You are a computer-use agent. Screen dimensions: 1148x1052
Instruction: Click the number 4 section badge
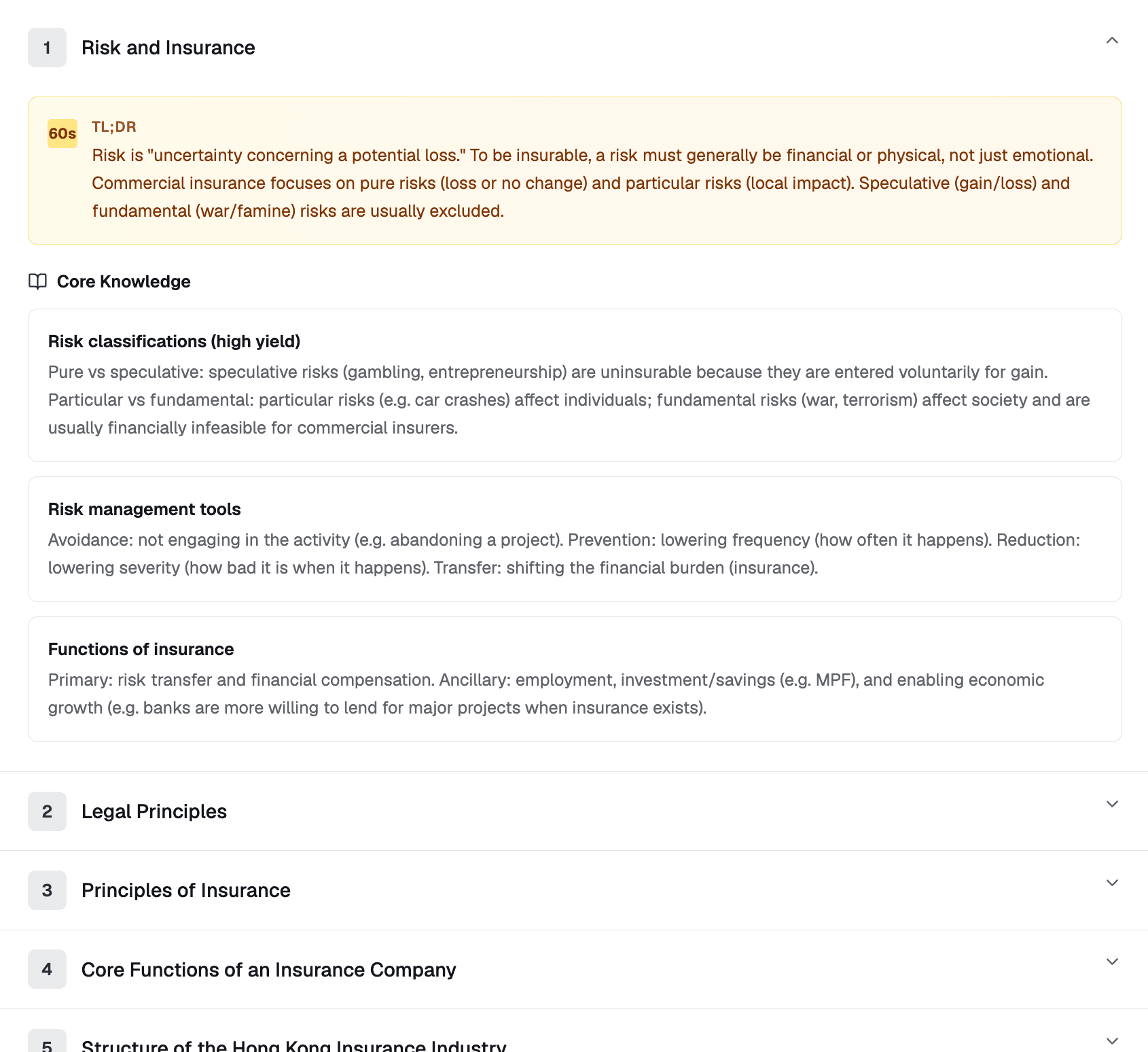coord(47,969)
